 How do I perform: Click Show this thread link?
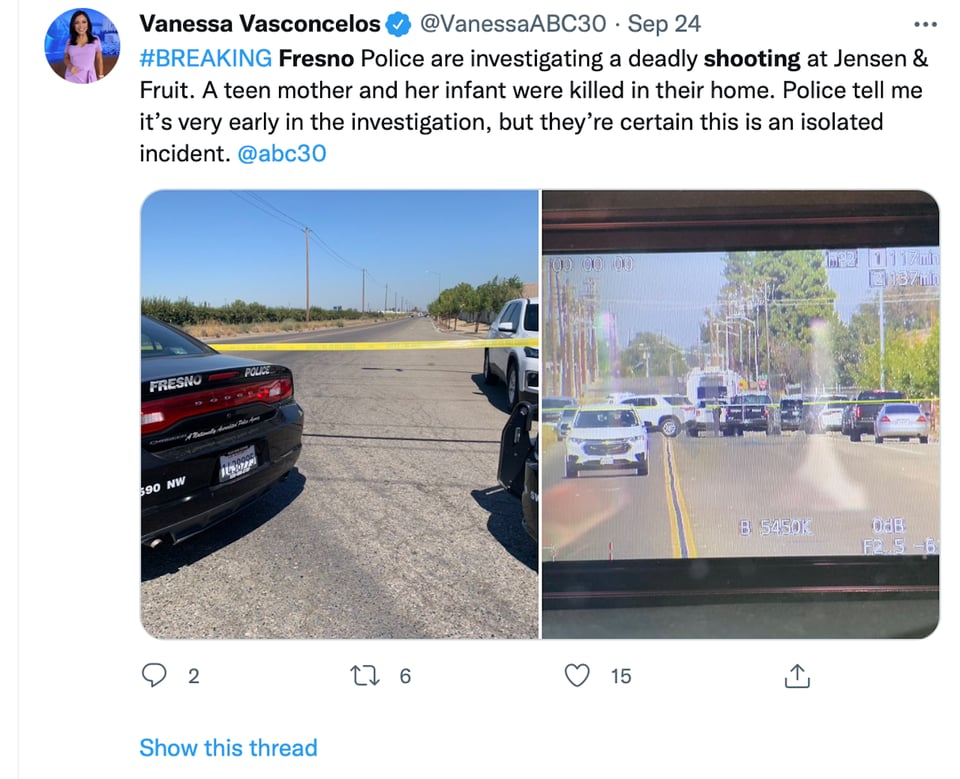[x=228, y=748]
